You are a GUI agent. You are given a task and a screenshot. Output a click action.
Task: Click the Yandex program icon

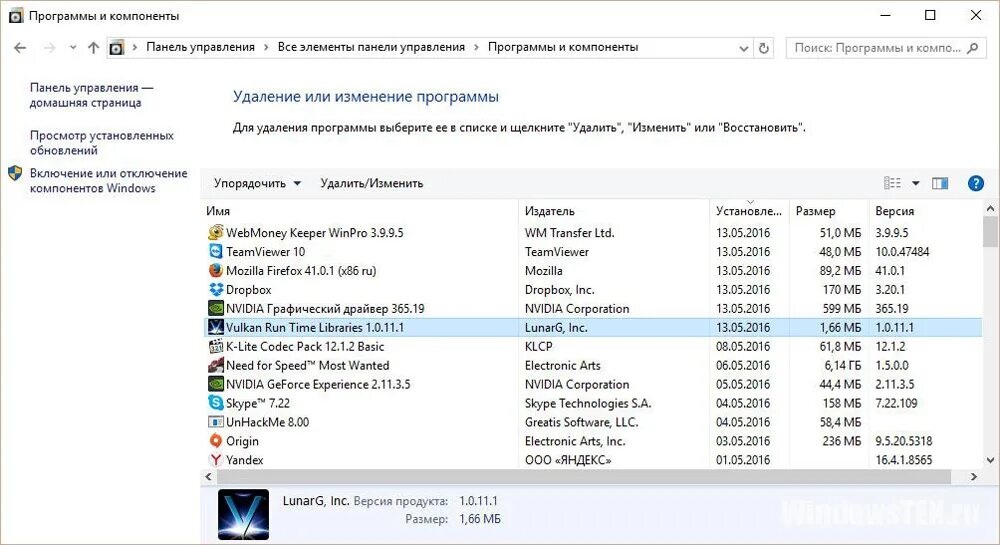click(x=216, y=460)
